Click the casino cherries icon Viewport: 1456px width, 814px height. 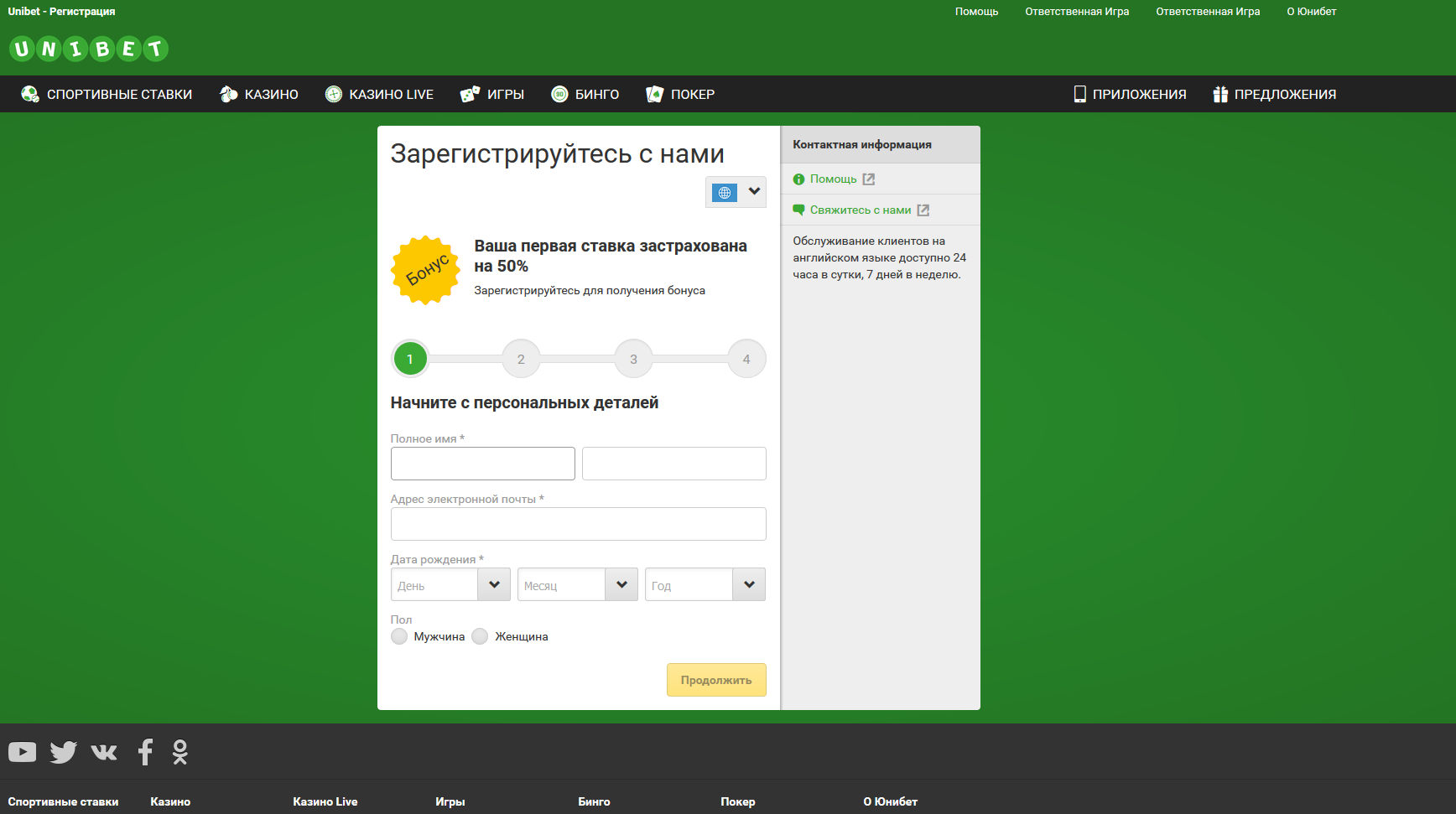tap(228, 94)
